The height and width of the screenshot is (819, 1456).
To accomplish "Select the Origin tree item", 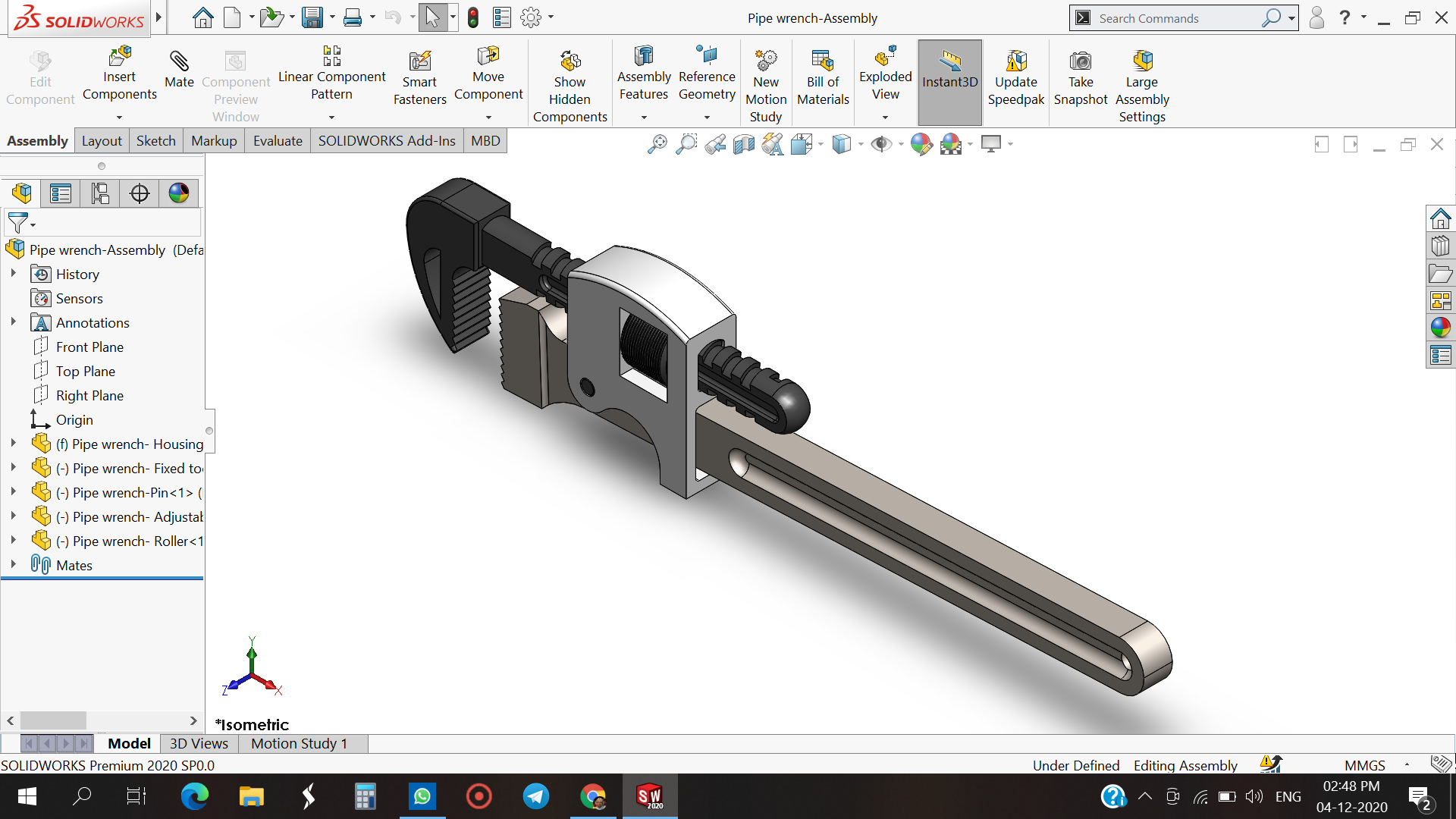I will [x=74, y=419].
